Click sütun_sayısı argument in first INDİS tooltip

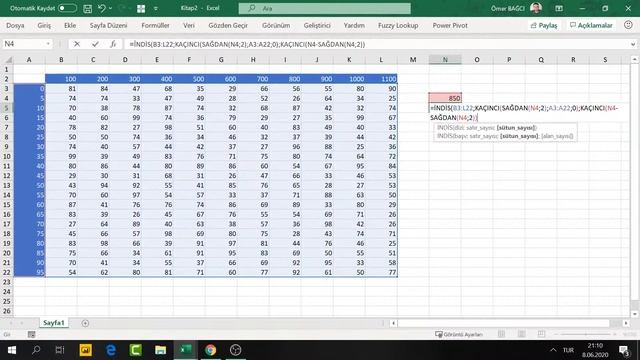pos(516,128)
